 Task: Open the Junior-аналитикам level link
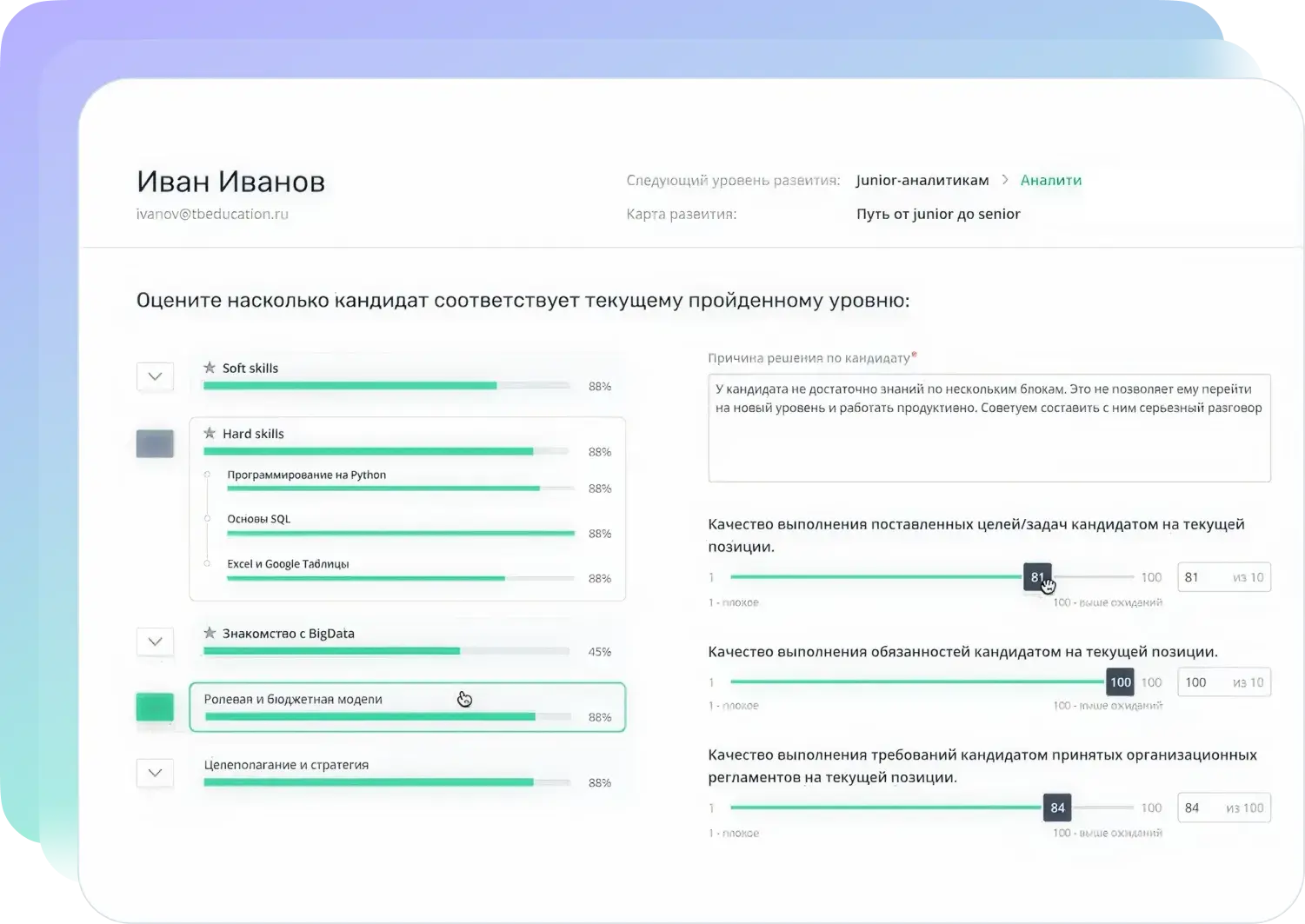click(x=922, y=180)
